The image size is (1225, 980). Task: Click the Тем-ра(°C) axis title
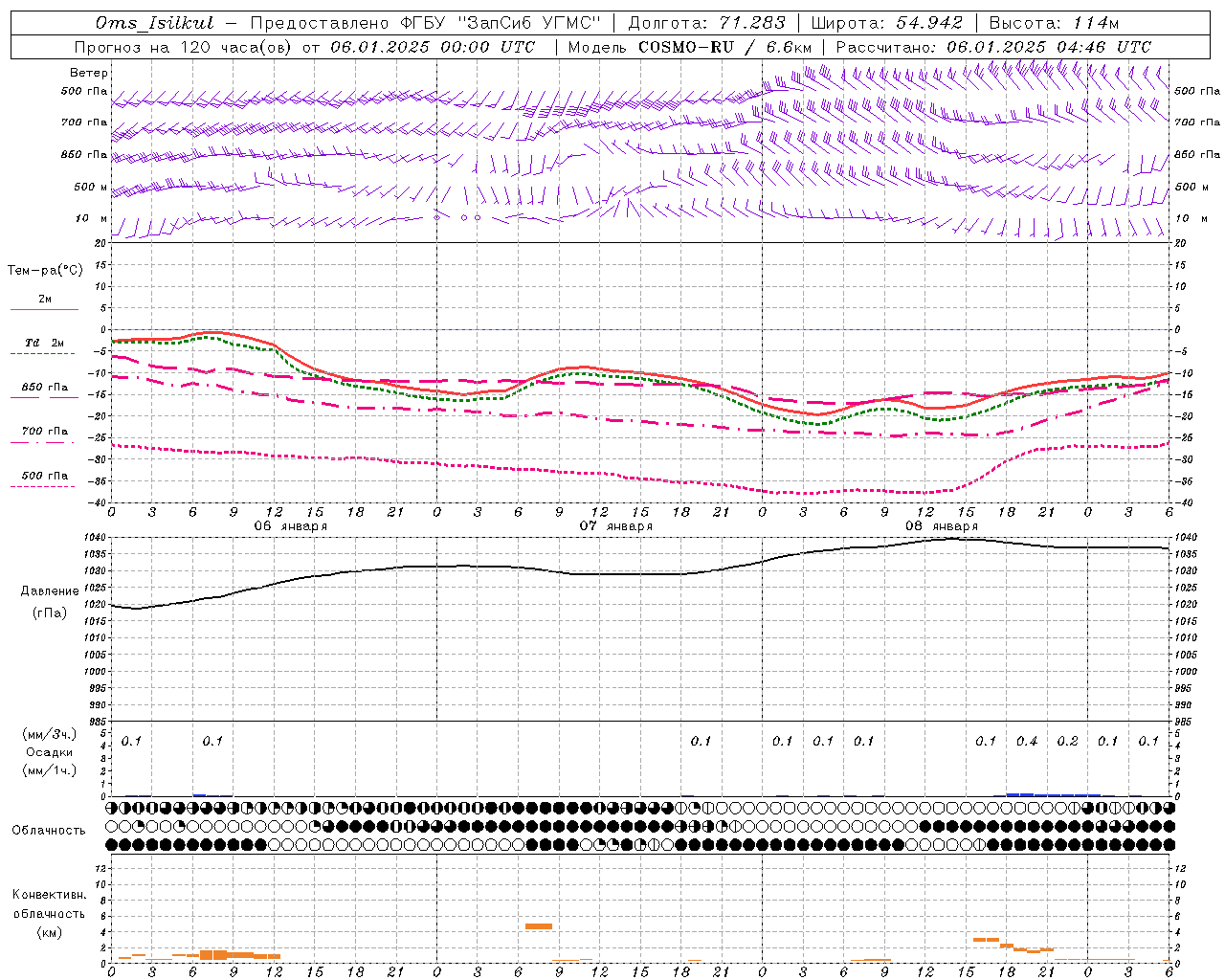45,271
